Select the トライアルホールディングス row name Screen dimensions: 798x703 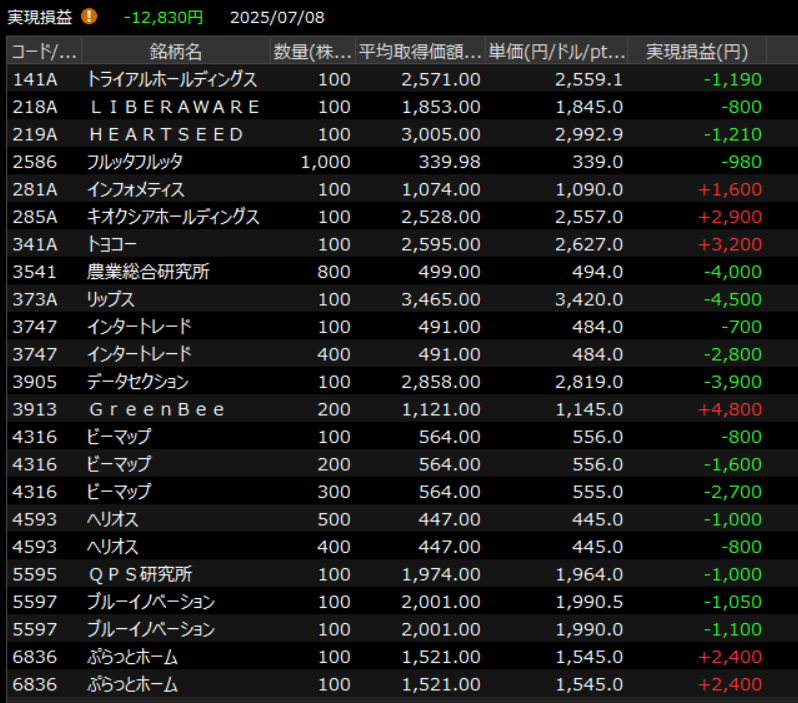[172, 79]
